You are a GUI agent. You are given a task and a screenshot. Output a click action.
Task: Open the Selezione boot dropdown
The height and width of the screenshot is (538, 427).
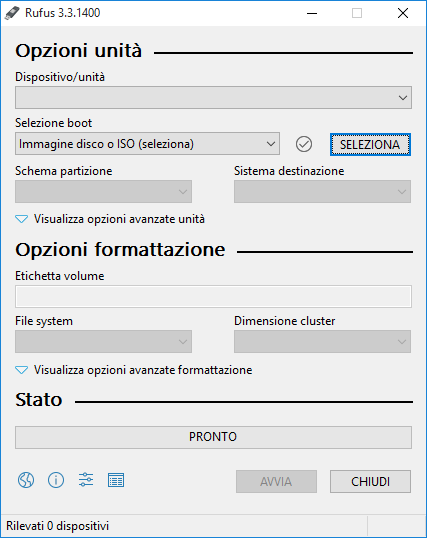tap(147, 144)
